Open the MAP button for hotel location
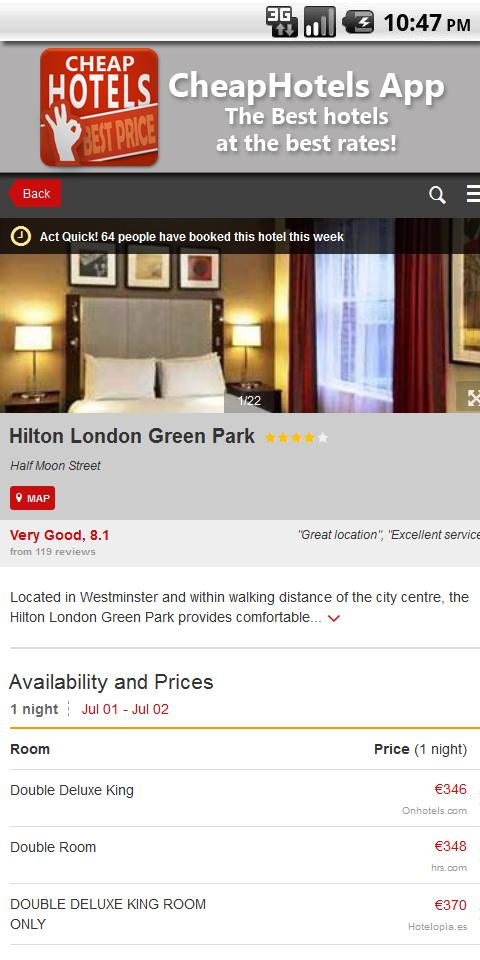This screenshot has height=960, width=480. (32, 498)
